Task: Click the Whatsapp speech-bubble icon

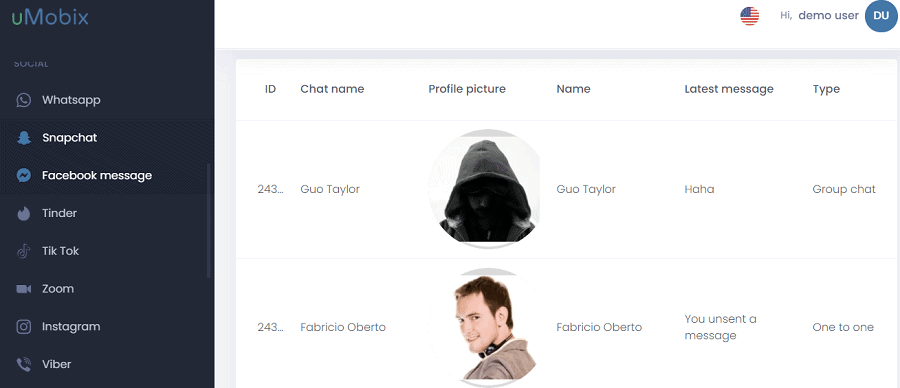Action: (24, 100)
